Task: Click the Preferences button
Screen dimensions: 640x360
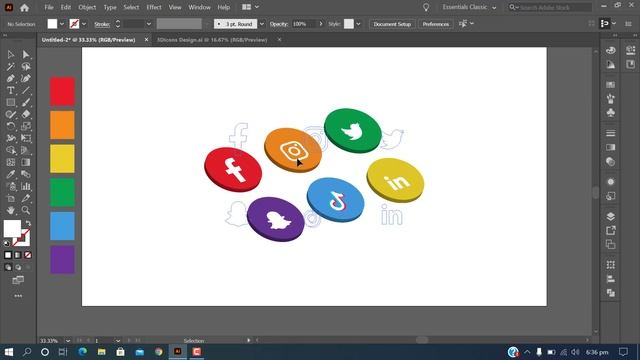Action: [x=436, y=24]
